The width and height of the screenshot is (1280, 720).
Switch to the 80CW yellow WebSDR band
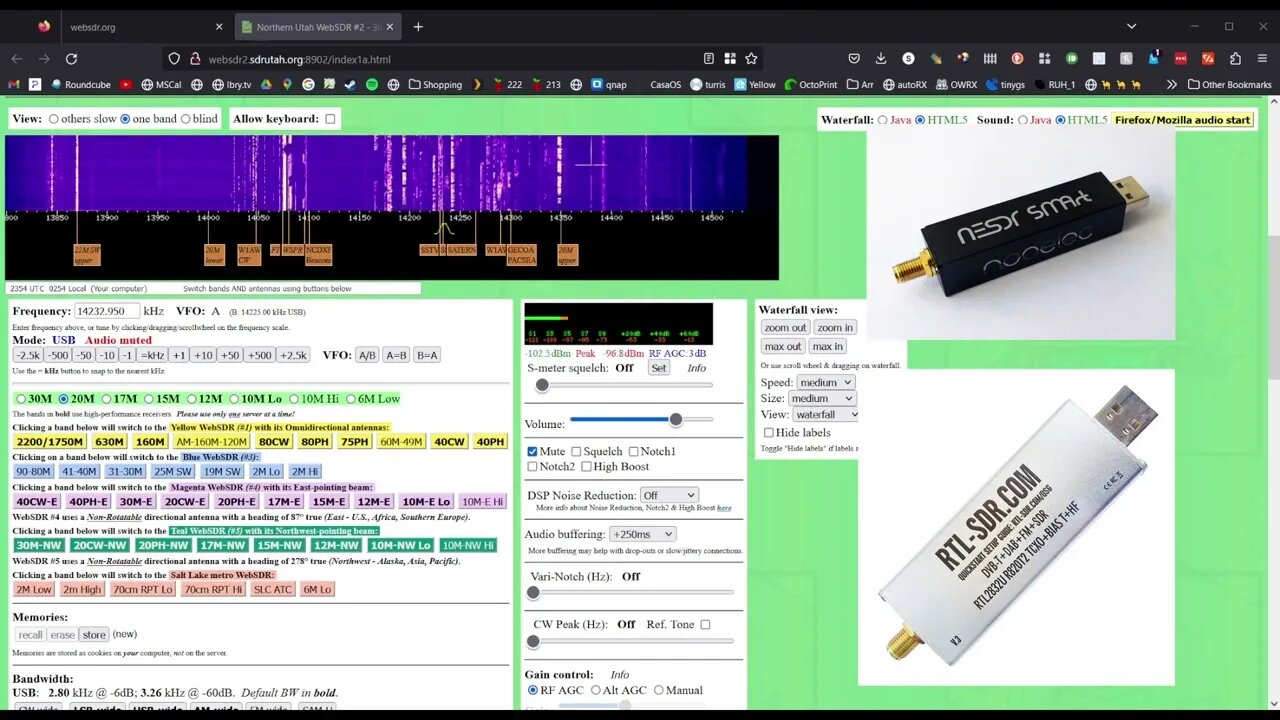click(x=273, y=441)
